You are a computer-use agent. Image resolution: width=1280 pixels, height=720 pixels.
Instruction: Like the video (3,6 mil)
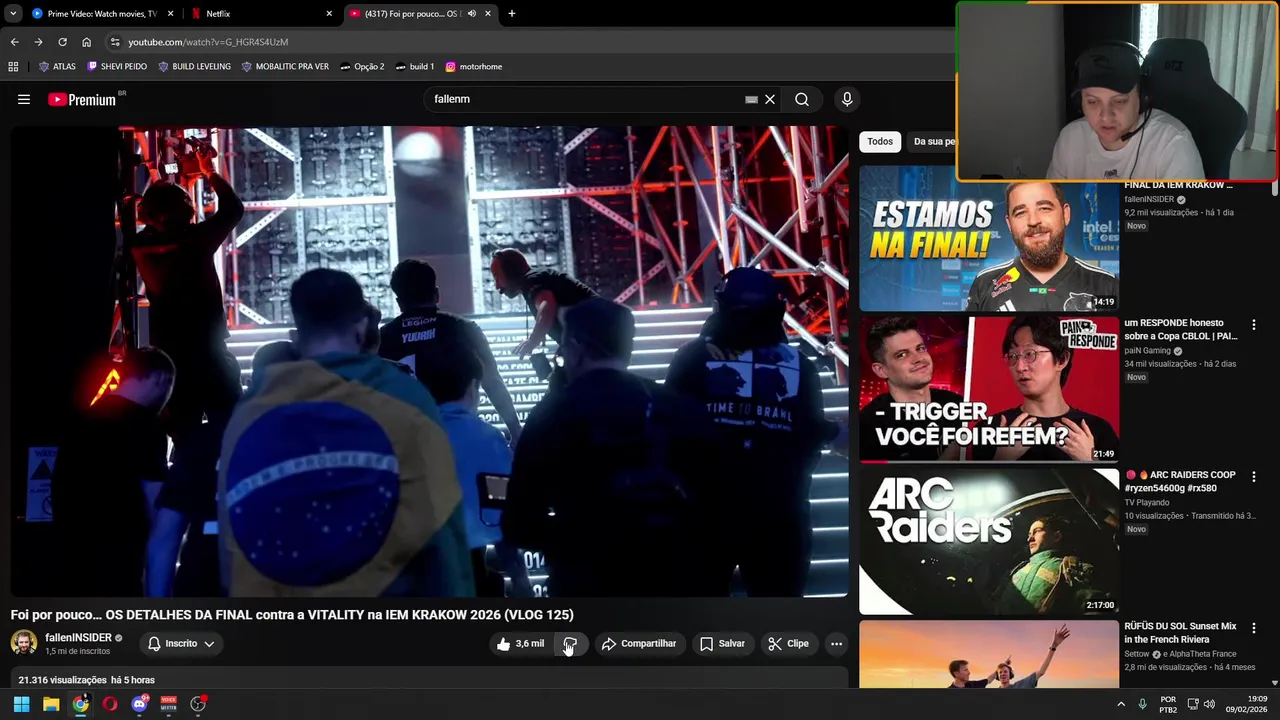click(x=520, y=644)
